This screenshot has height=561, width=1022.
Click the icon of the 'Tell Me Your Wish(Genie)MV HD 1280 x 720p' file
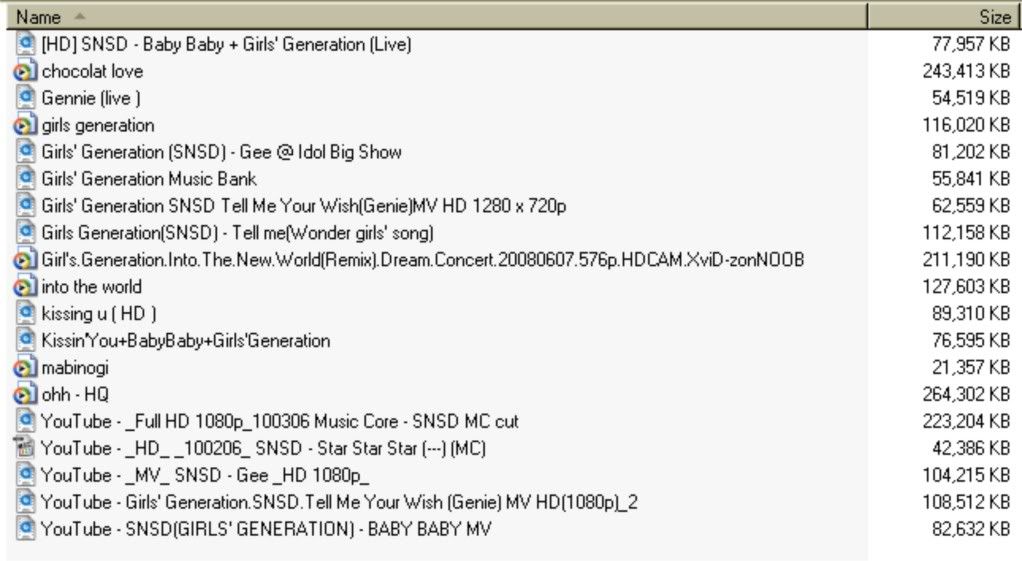tap(25, 205)
